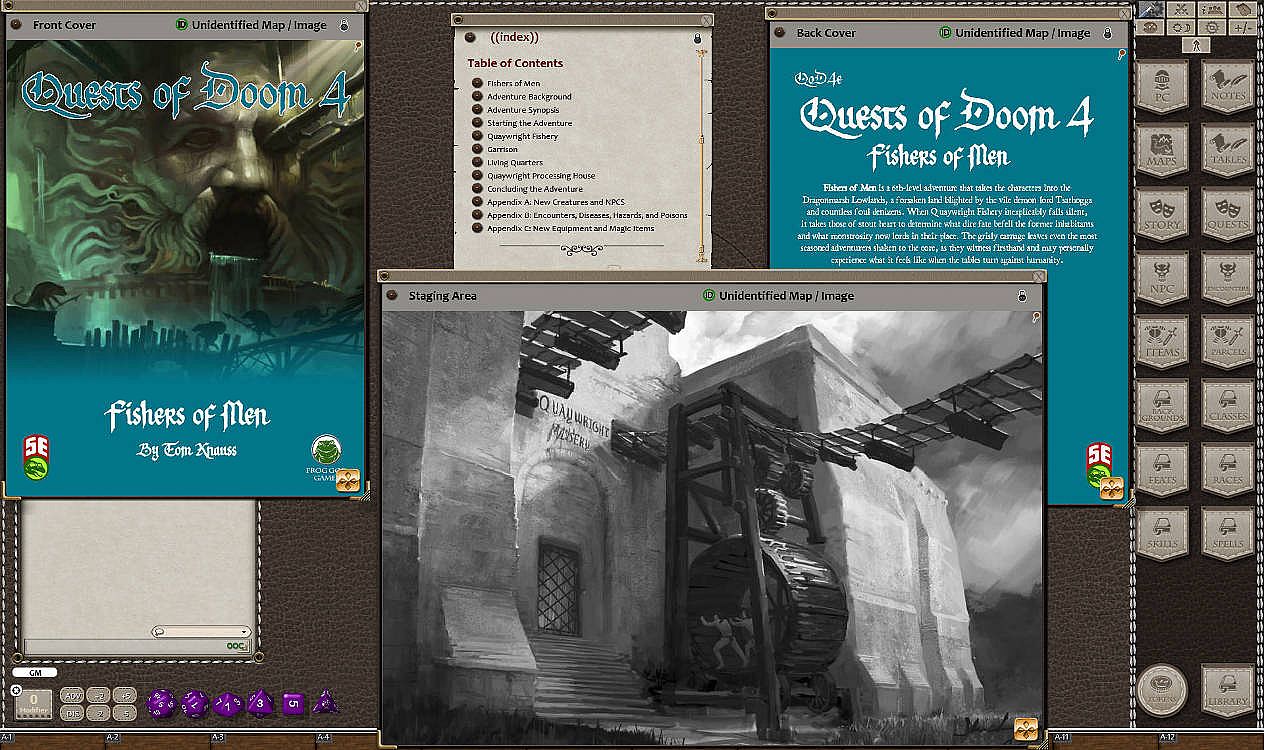Open the Items sidebar button

pyautogui.click(x=1162, y=342)
